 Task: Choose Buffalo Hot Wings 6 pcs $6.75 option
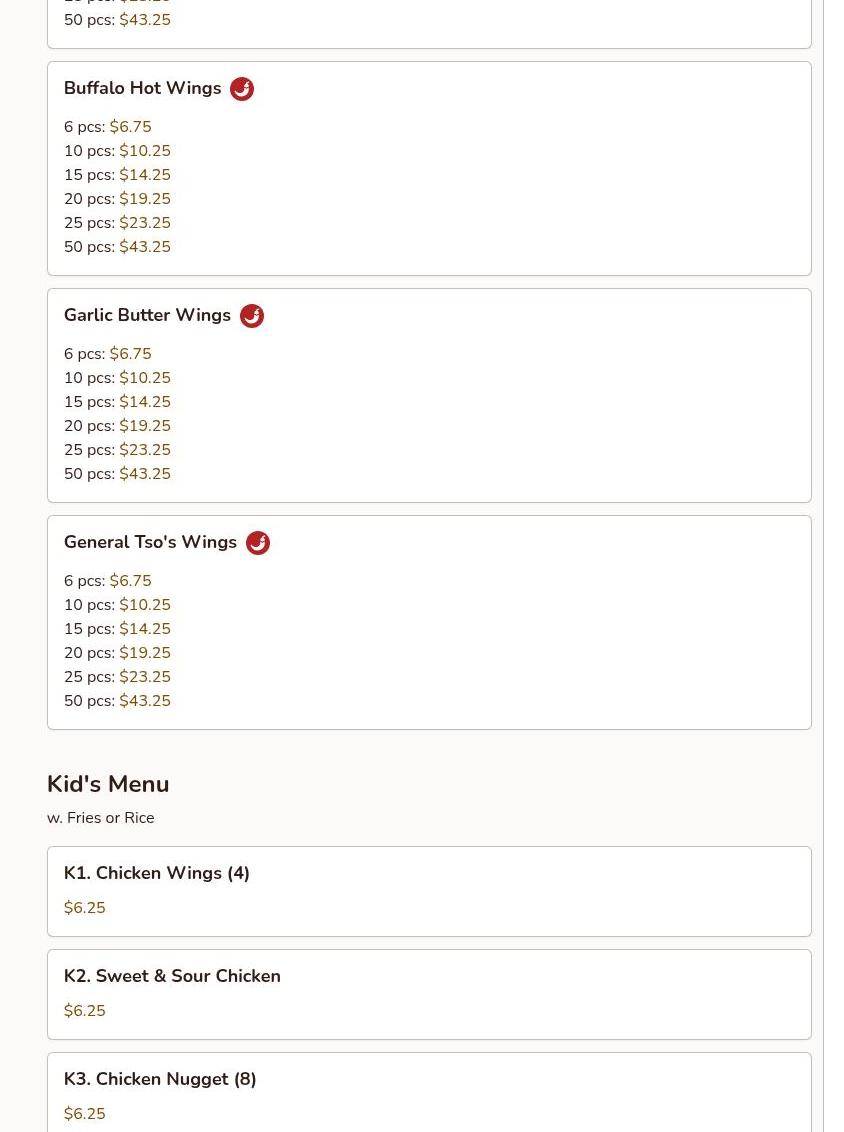click(108, 126)
